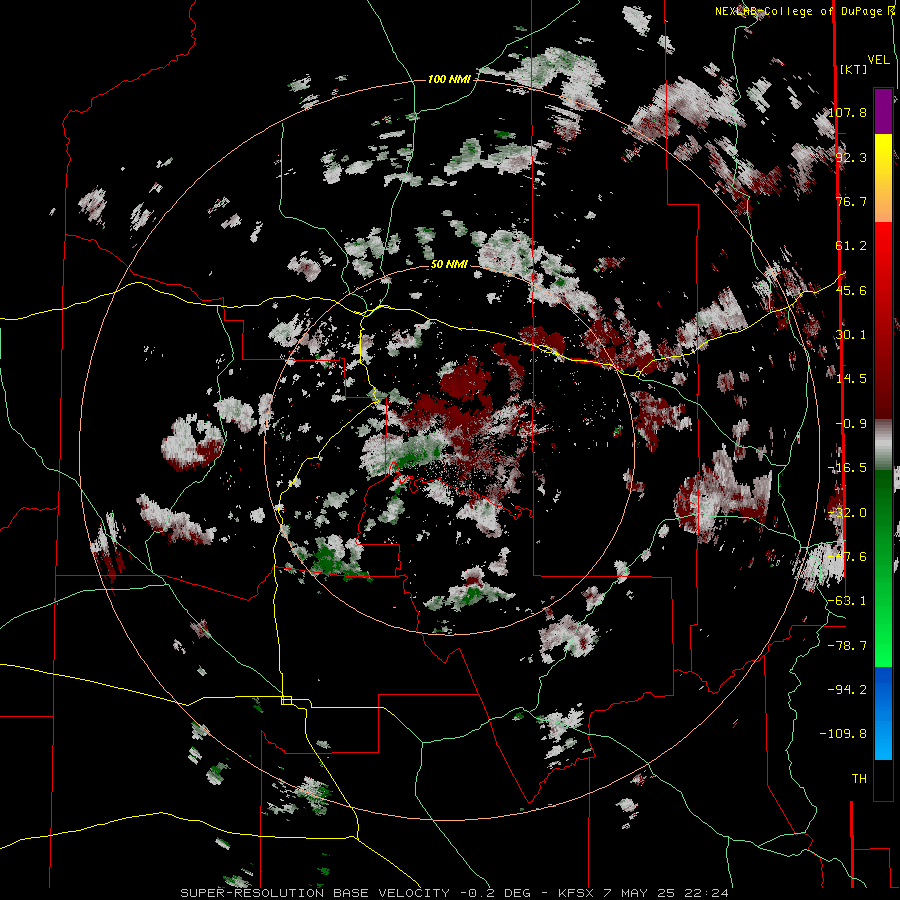Select the -47.6 velocity legend value

(847, 557)
